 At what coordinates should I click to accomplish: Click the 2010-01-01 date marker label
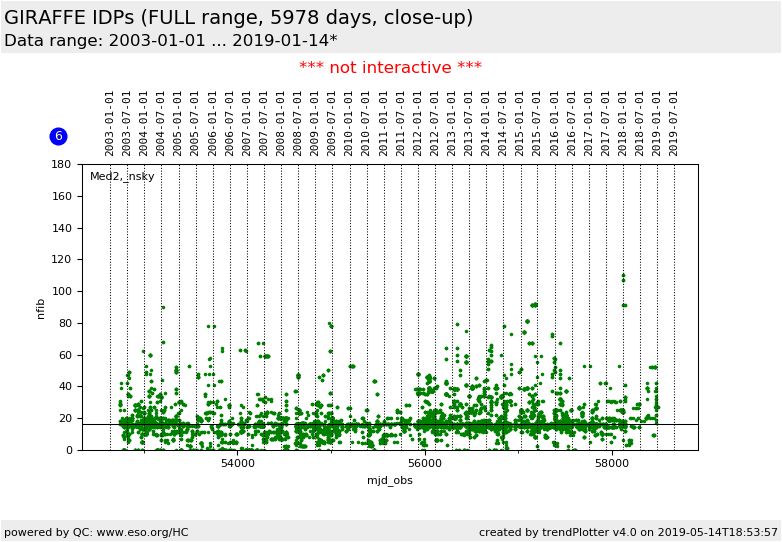pyautogui.click(x=349, y=123)
